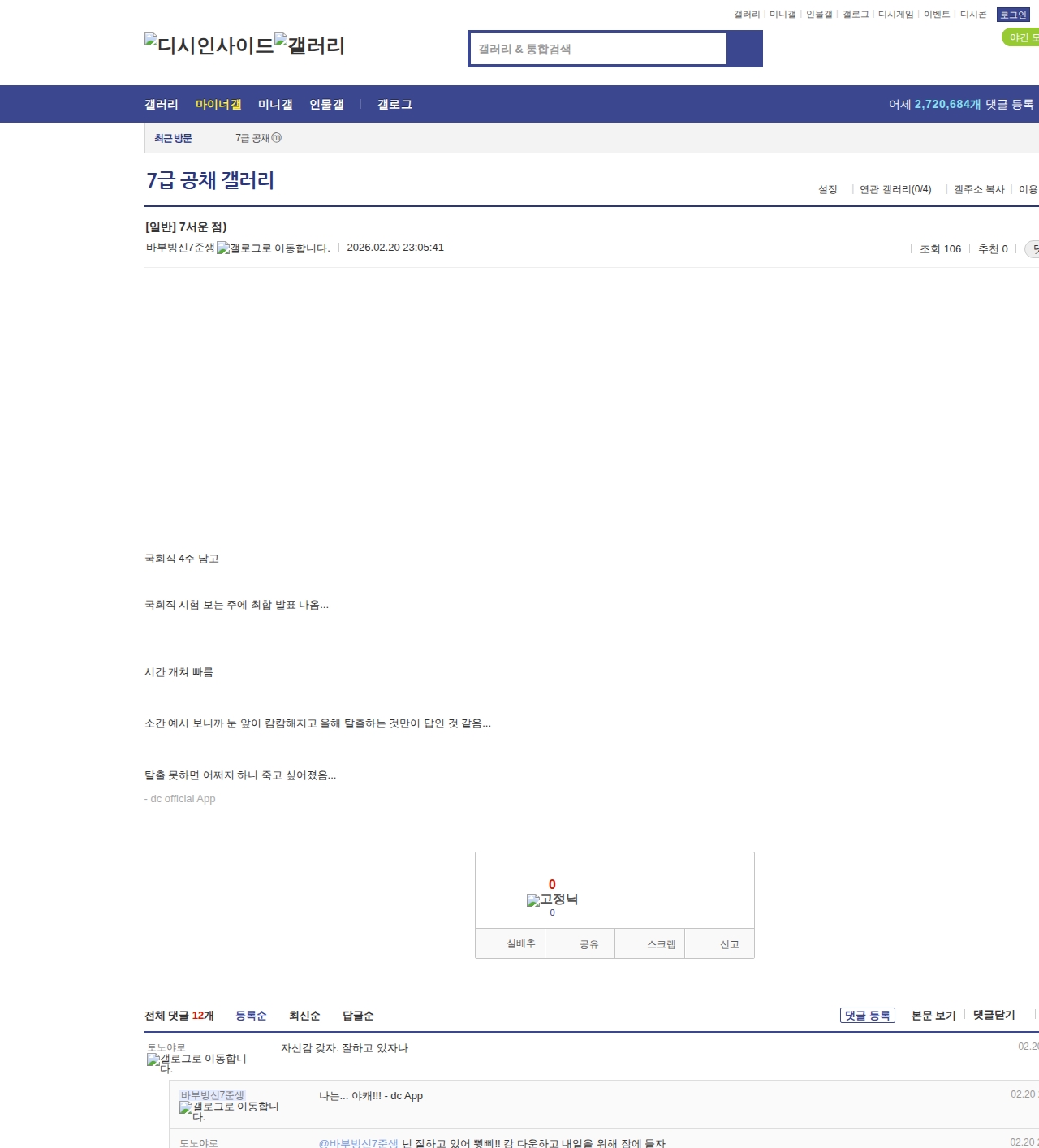The image size is (1039, 1148).
Task: Click the @바부빙신7준생 mention in reply
Action: [358, 1143]
